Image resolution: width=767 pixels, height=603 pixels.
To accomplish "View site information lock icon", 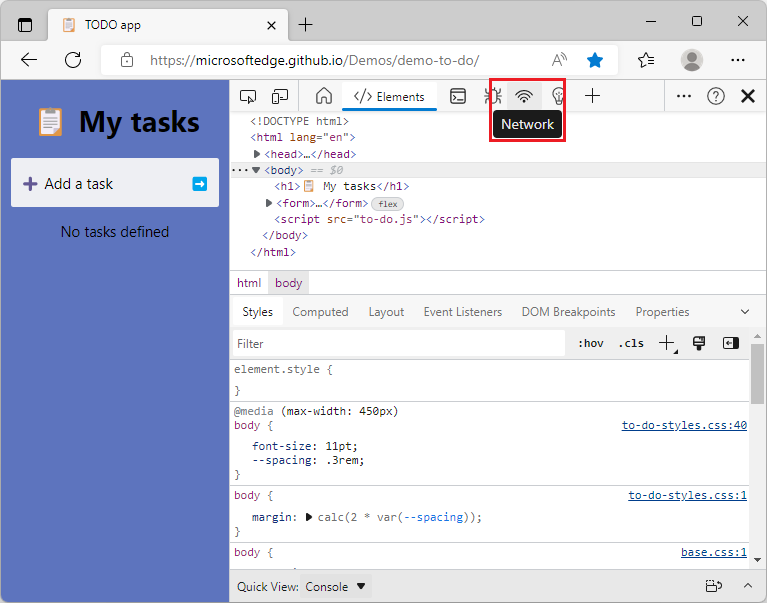I will pyautogui.click(x=127, y=60).
